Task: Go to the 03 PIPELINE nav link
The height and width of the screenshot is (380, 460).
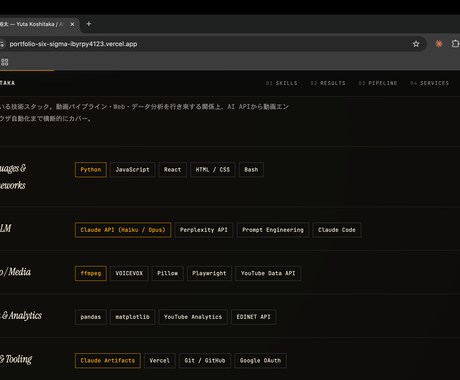Action: coord(378,83)
